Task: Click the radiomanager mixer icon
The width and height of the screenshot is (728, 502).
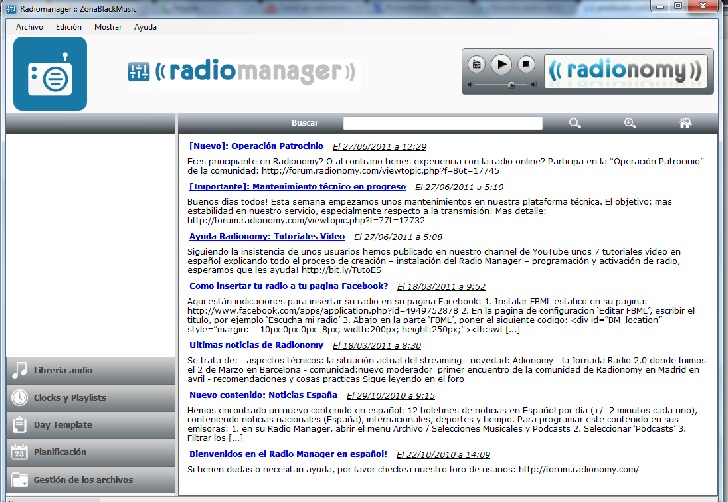Action: click(138, 72)
